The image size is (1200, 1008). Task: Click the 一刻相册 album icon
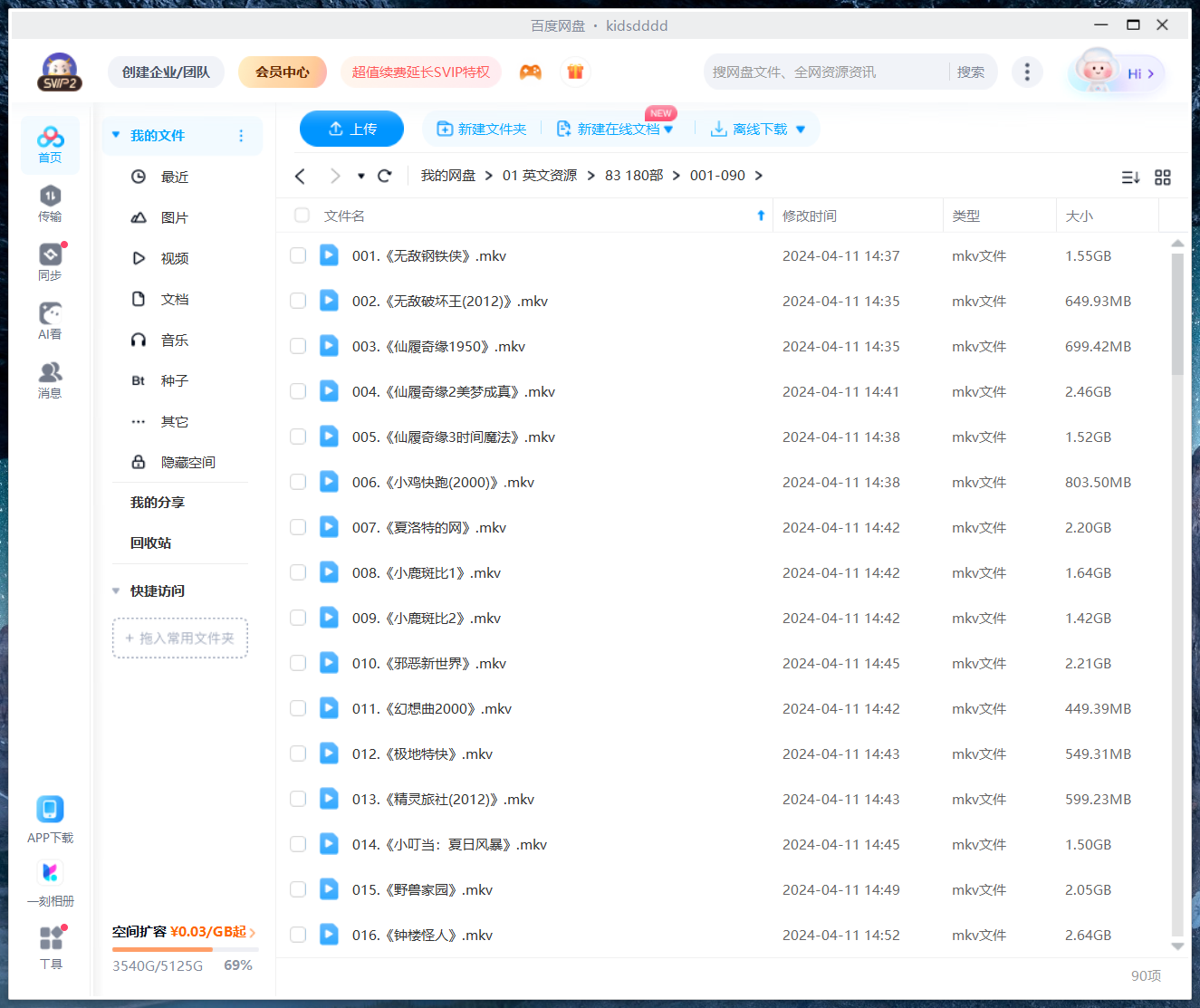pyautogui.click(x=50, y=872)
